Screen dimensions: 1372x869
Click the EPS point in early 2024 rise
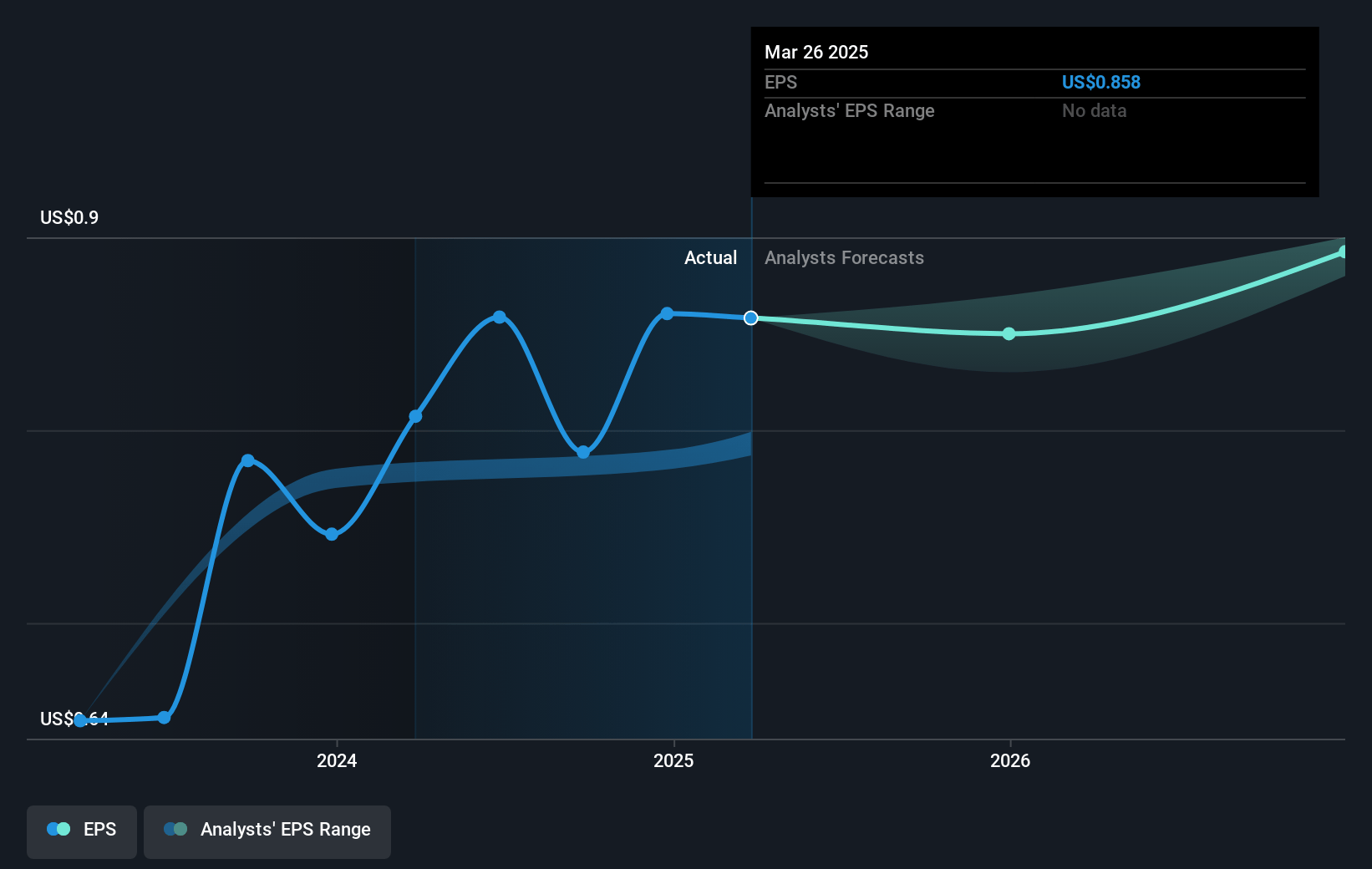click(415, 416)
